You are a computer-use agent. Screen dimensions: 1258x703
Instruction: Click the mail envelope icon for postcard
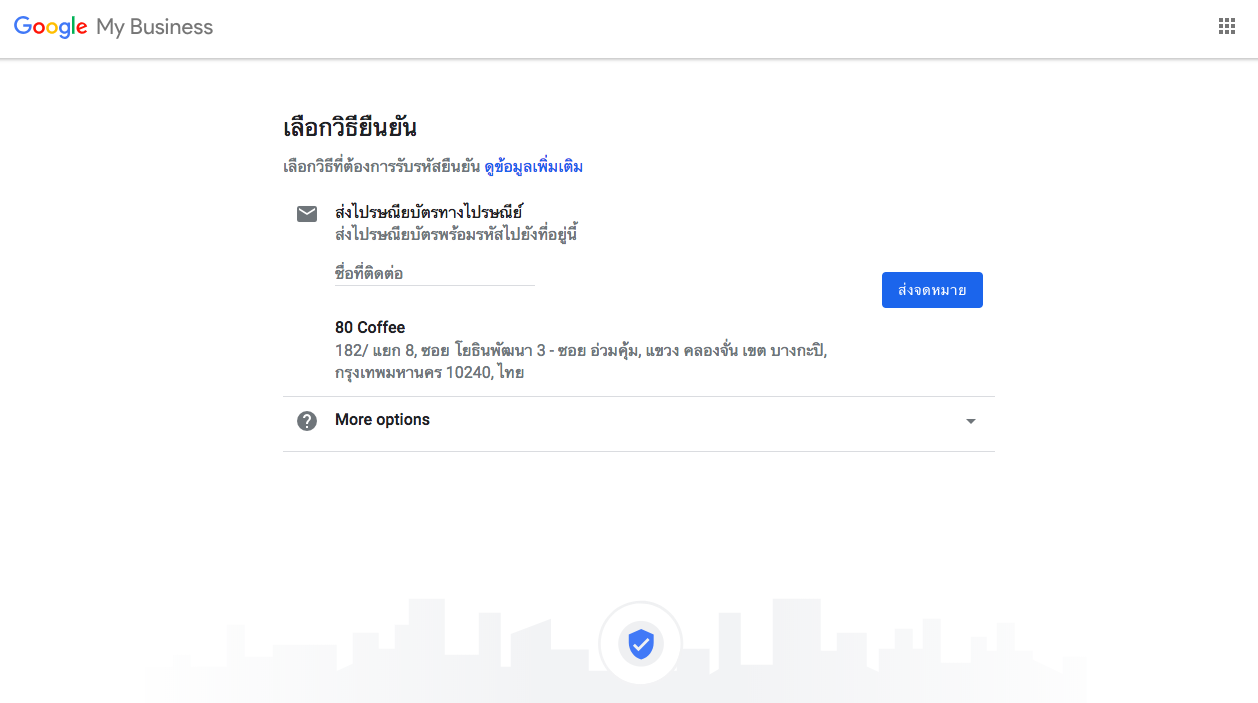[307, 214]
